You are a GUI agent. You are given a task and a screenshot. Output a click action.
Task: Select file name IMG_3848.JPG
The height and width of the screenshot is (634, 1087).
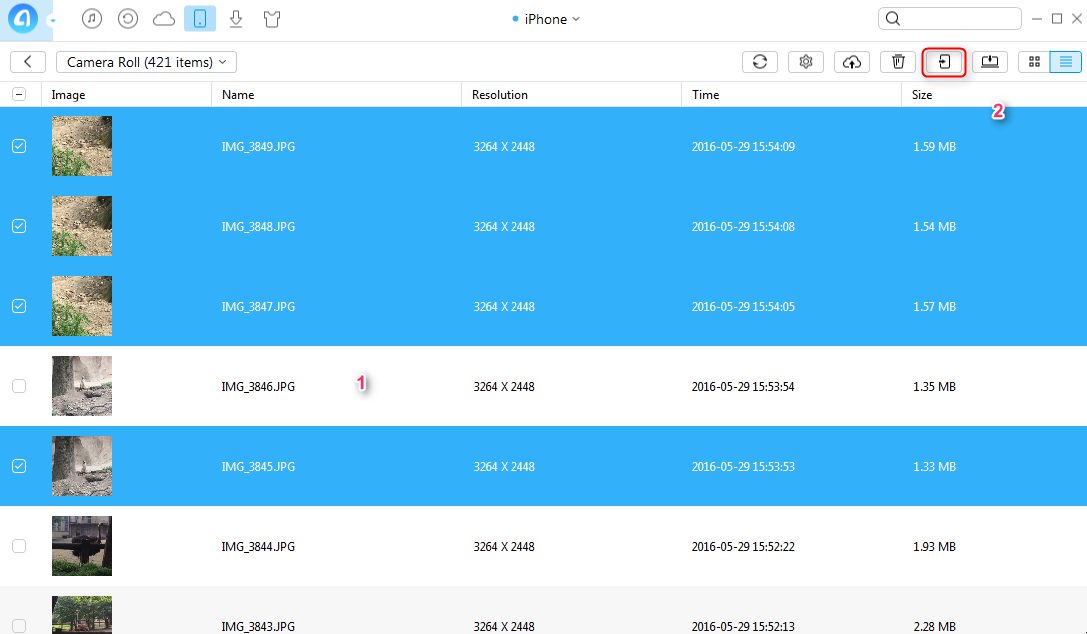(x=258, y=227)
